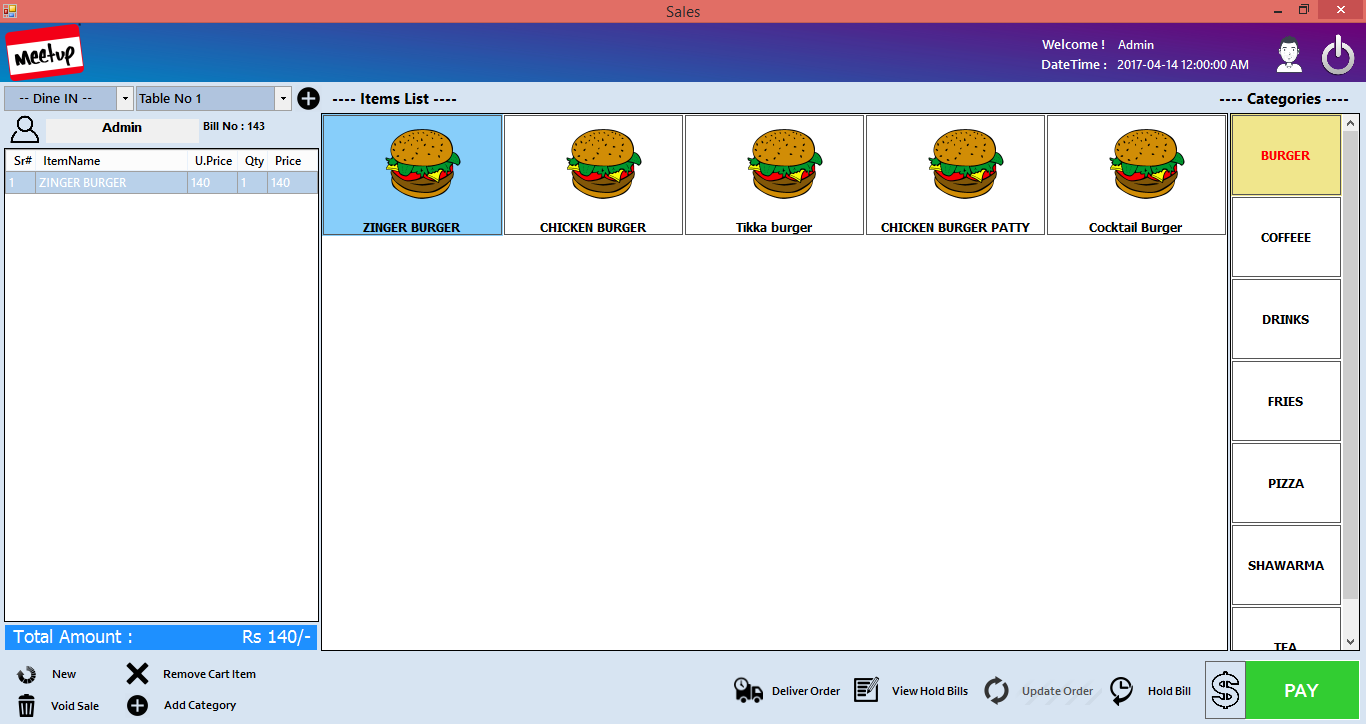Select the Tikka burger item
Image resolution: width=1366 pixels, height=724 pixels.
coord(774,174)
